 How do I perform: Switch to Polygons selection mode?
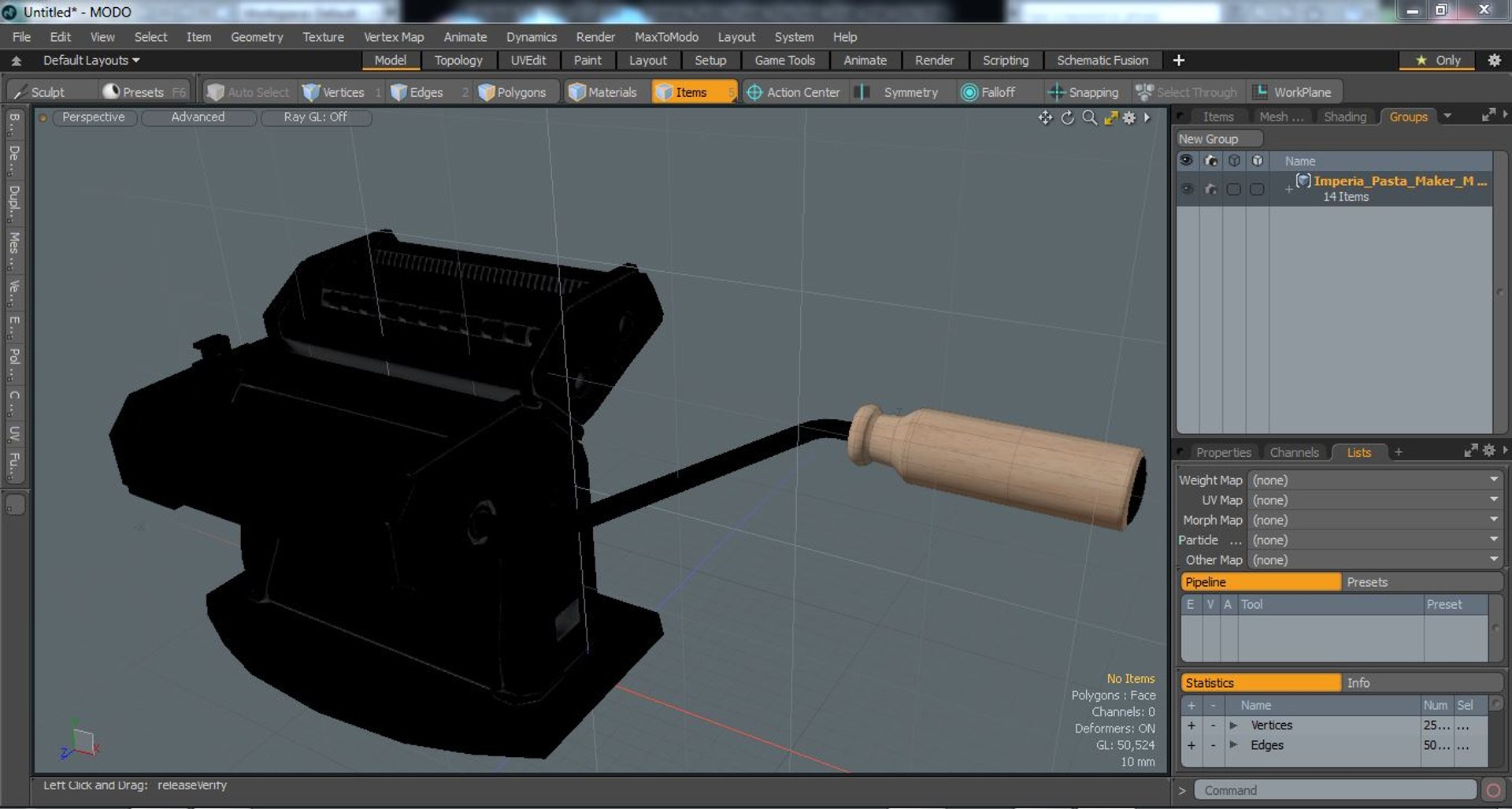point(513,92)
